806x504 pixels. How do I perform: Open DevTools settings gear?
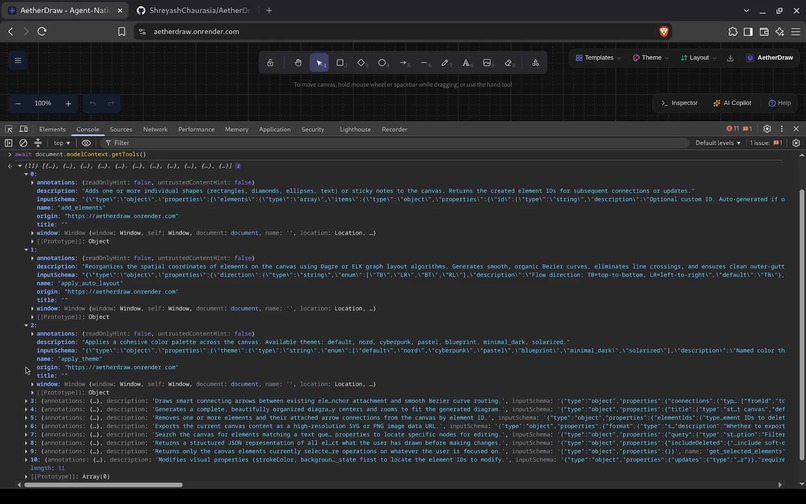click(767, 129)
